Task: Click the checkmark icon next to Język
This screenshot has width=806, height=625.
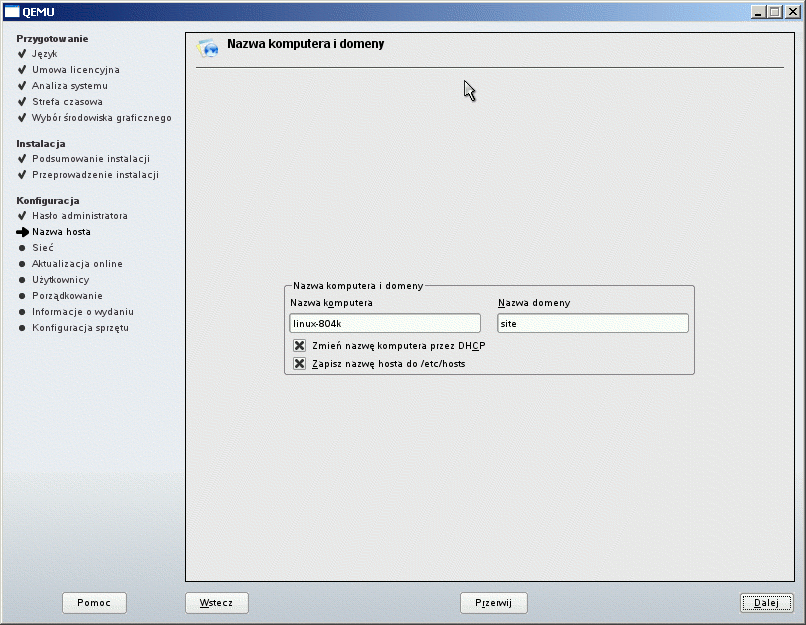Action: pos(22,54)
